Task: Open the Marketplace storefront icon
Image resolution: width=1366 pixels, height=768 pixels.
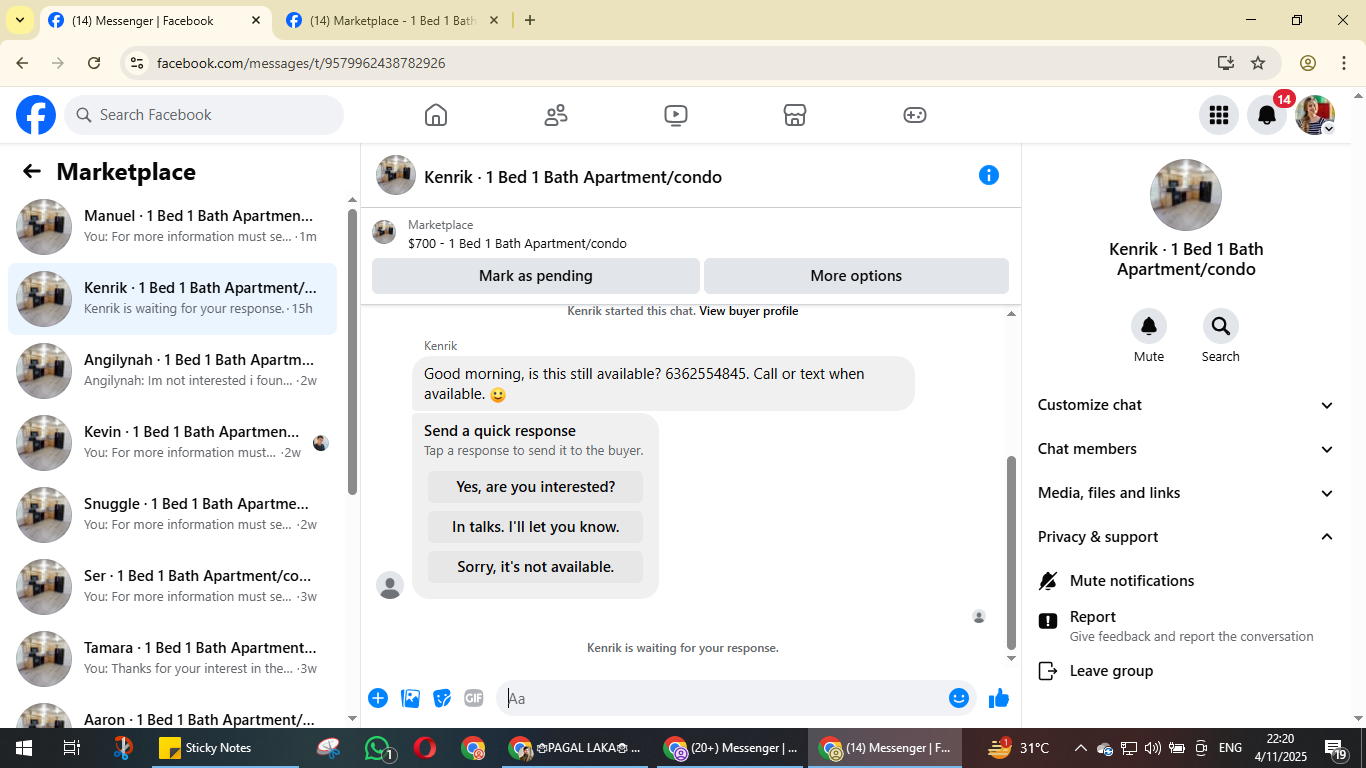Action: 795,115
